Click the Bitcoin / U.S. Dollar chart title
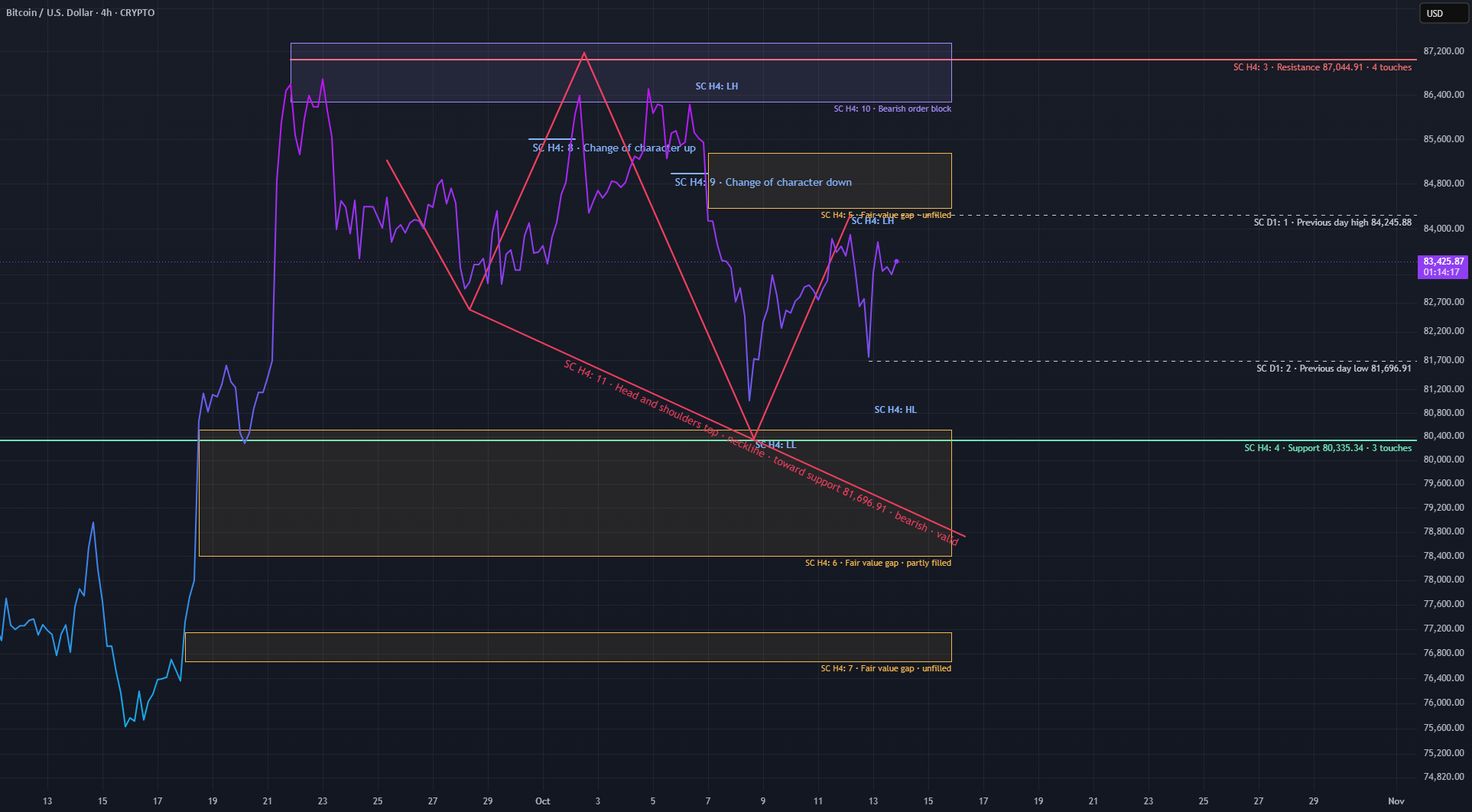This screenshot has height=812, width=1472. (x=80, y=13)
